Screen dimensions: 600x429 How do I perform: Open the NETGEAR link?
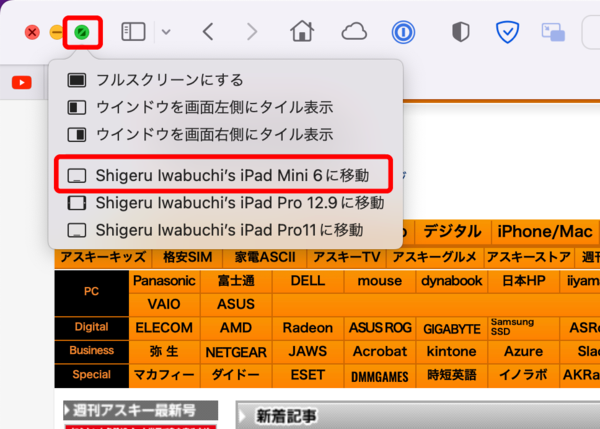coord(236,352)
